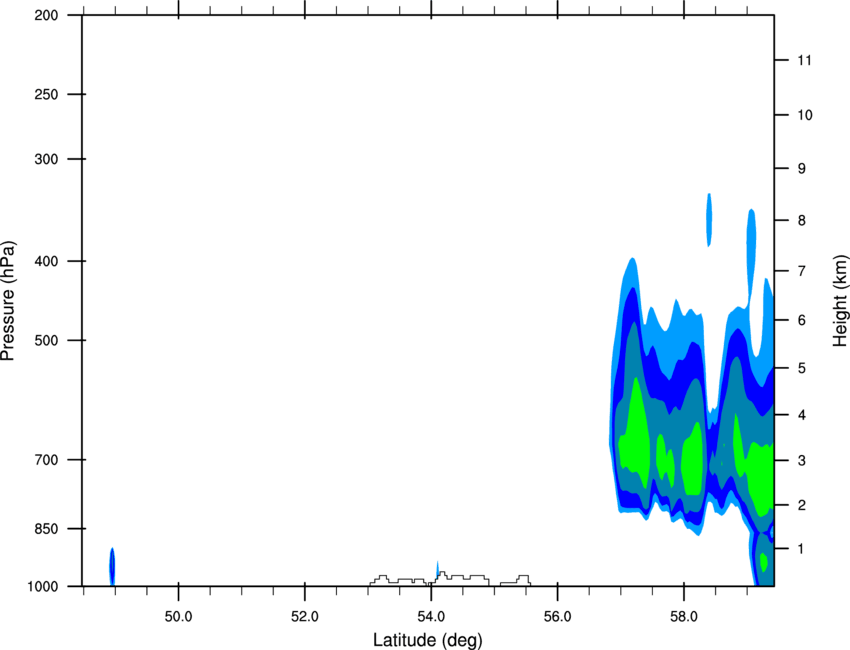Image resolution: width=850 pixels, height=650 pixels.
Task: Click the 52.0 latitude tick label
Action: 305,617
